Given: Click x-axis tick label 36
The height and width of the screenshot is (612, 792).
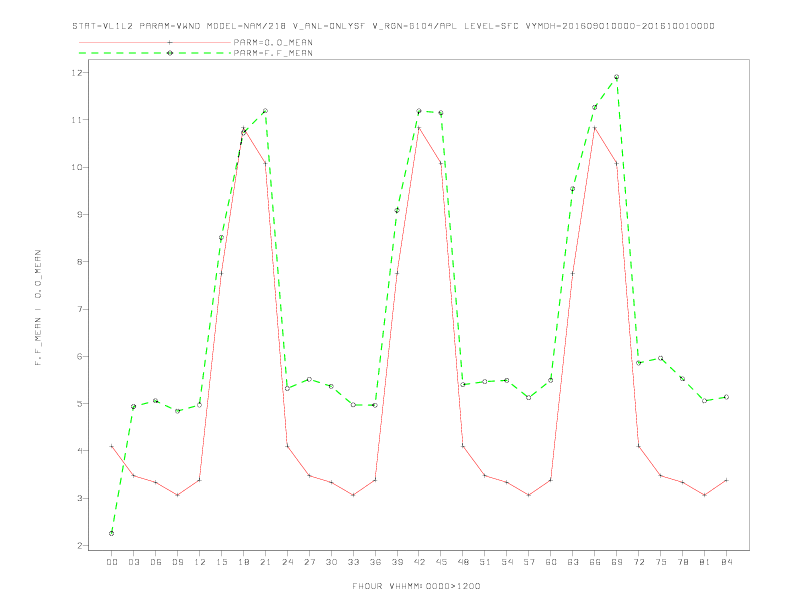Looking at the screenshot, I should click(375, 562).
